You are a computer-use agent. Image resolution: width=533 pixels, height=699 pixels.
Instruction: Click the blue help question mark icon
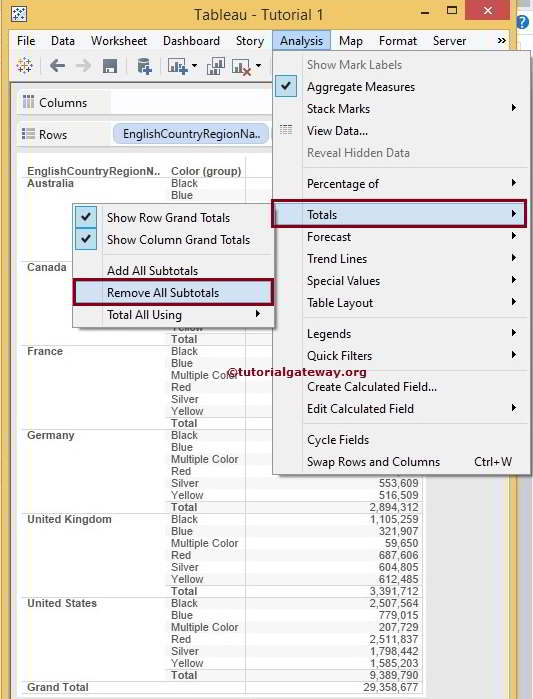(x=523, y=22)
